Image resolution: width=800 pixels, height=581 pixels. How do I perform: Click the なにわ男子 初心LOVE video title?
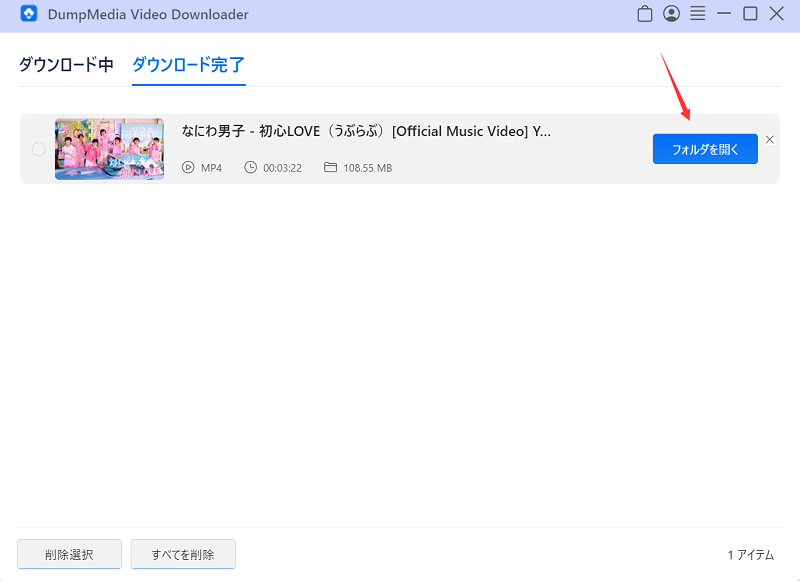point(366,132)
